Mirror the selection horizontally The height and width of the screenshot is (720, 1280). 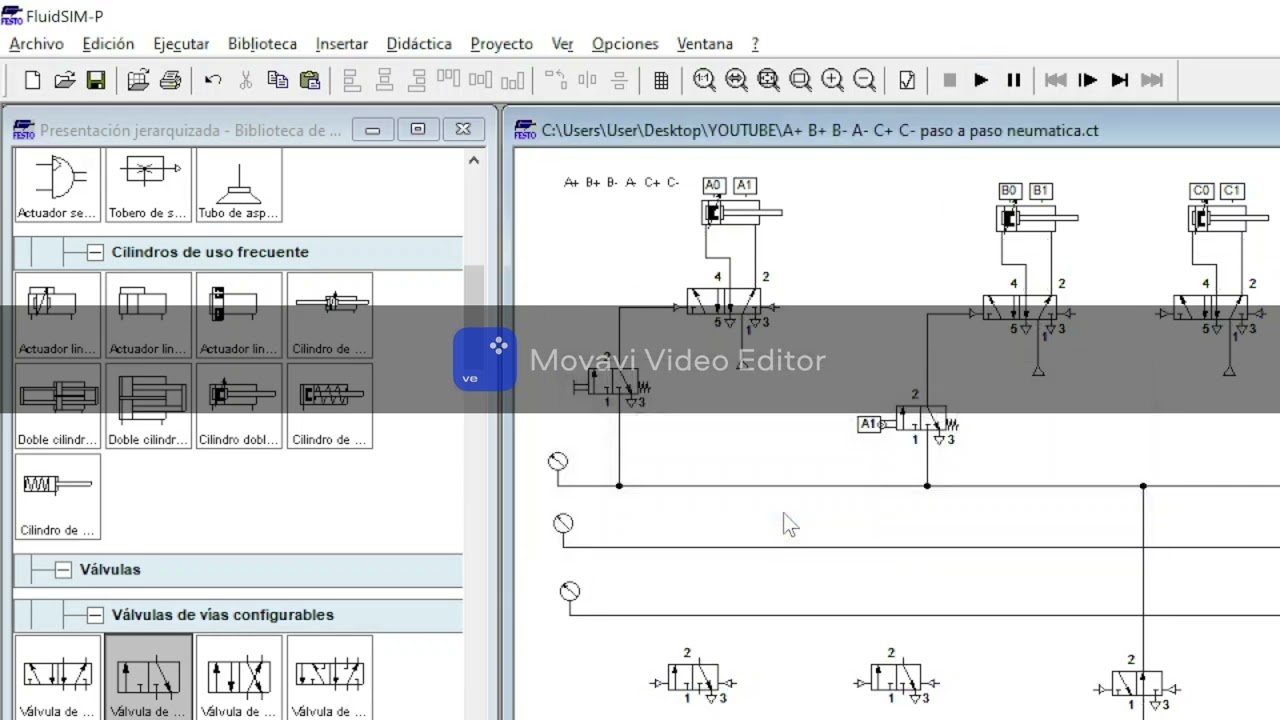[587, 80]
